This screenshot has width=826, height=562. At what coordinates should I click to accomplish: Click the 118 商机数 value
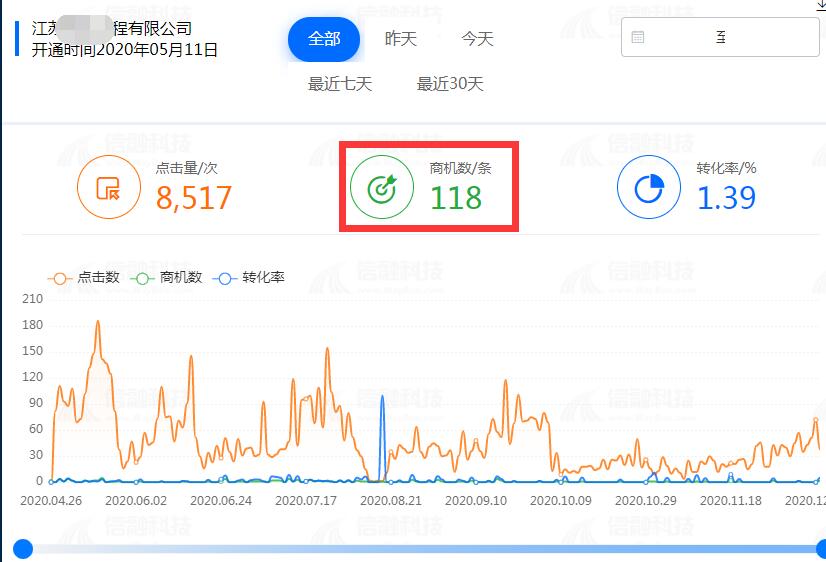(456, 198)
